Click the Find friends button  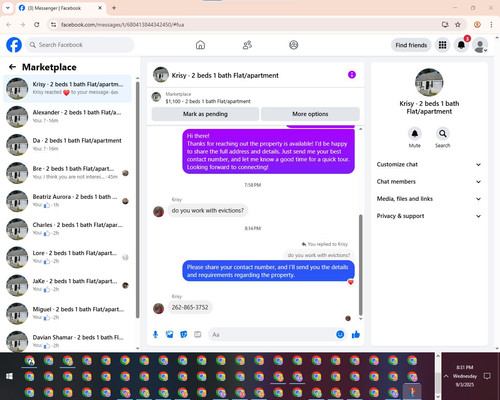pos(411,45)
